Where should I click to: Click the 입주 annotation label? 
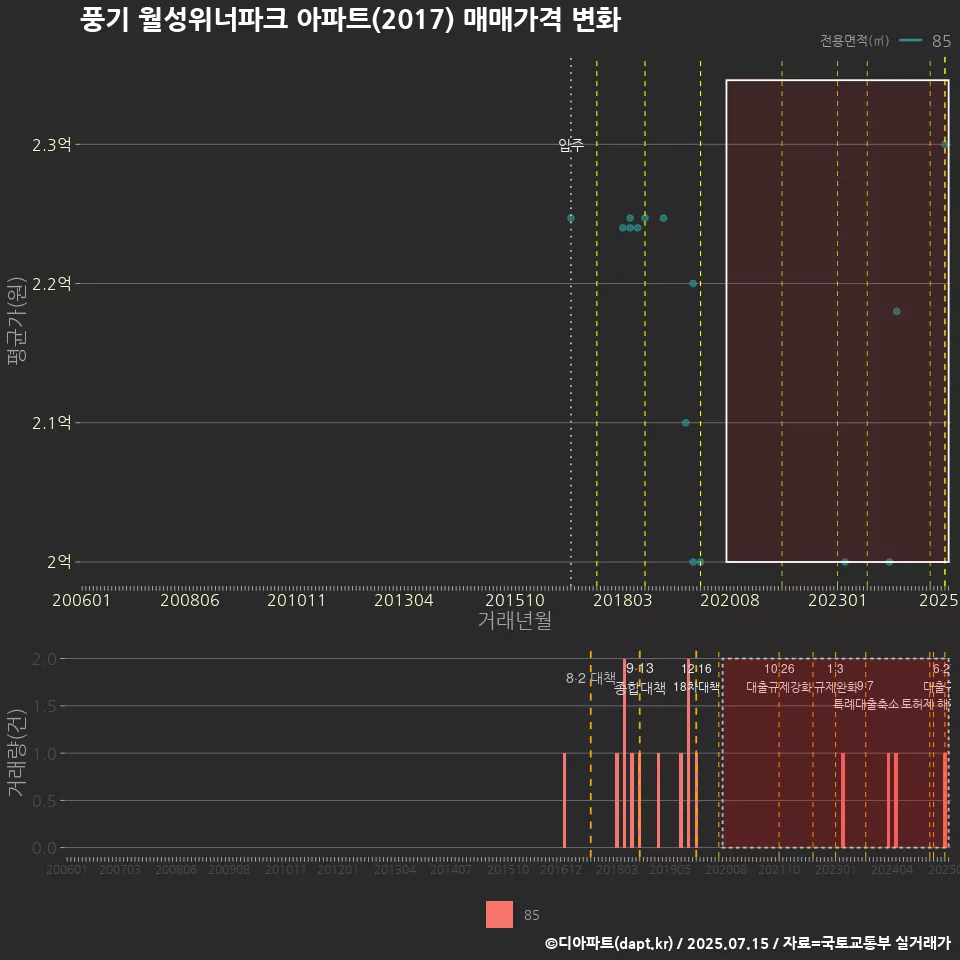[x=571, y=145]
